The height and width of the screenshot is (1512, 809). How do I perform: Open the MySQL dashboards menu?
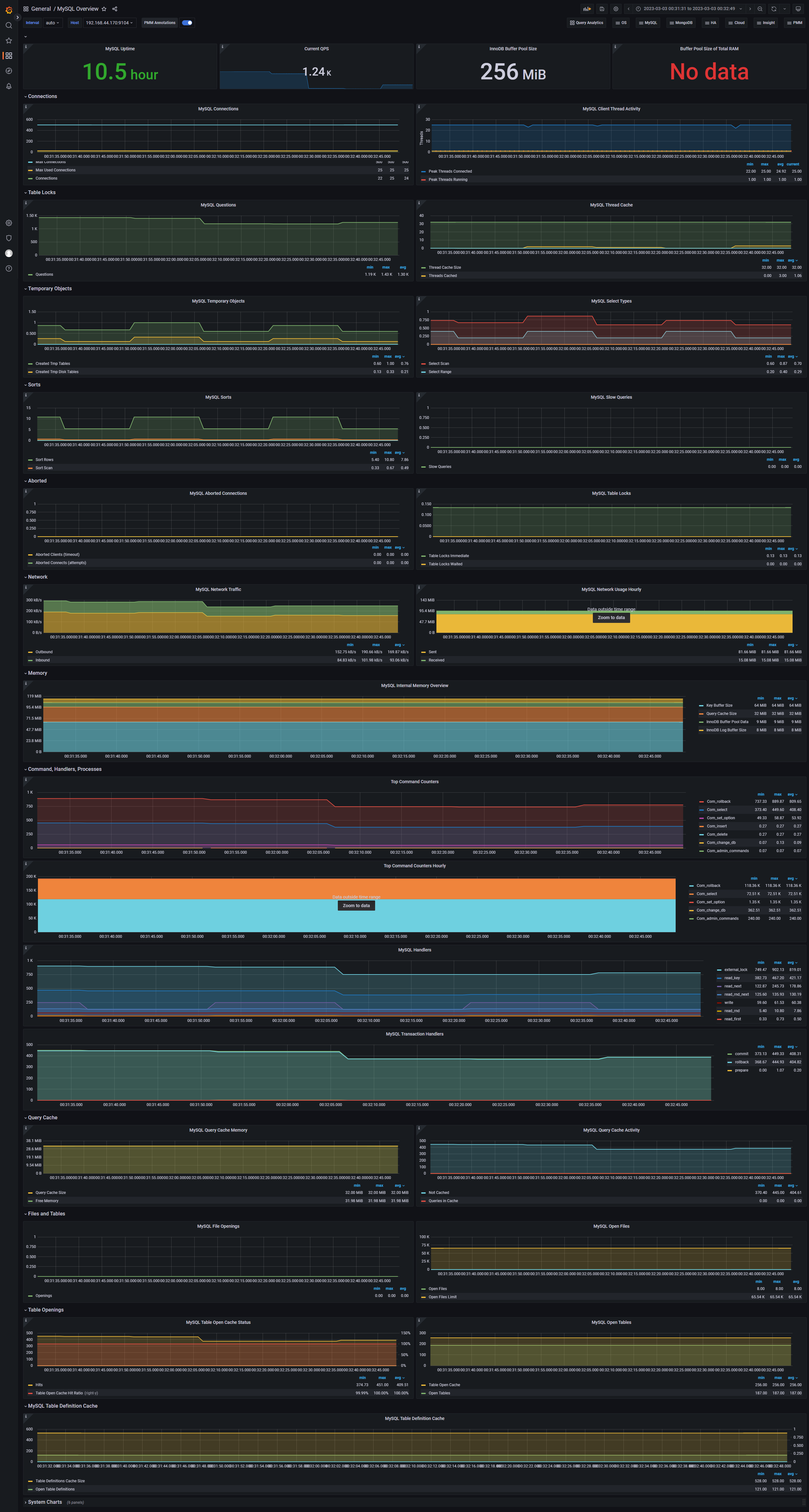pyautogui.click(x=648, y=23)
